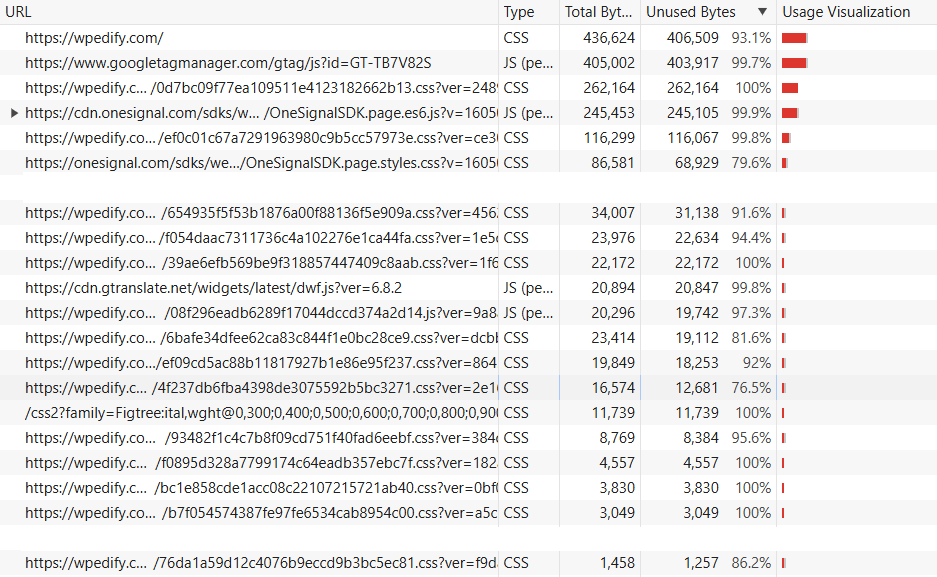Viewport: 937px width, 577px height.
Task: Click the 403,917 unused bytes value
Action: coord(693,63)
